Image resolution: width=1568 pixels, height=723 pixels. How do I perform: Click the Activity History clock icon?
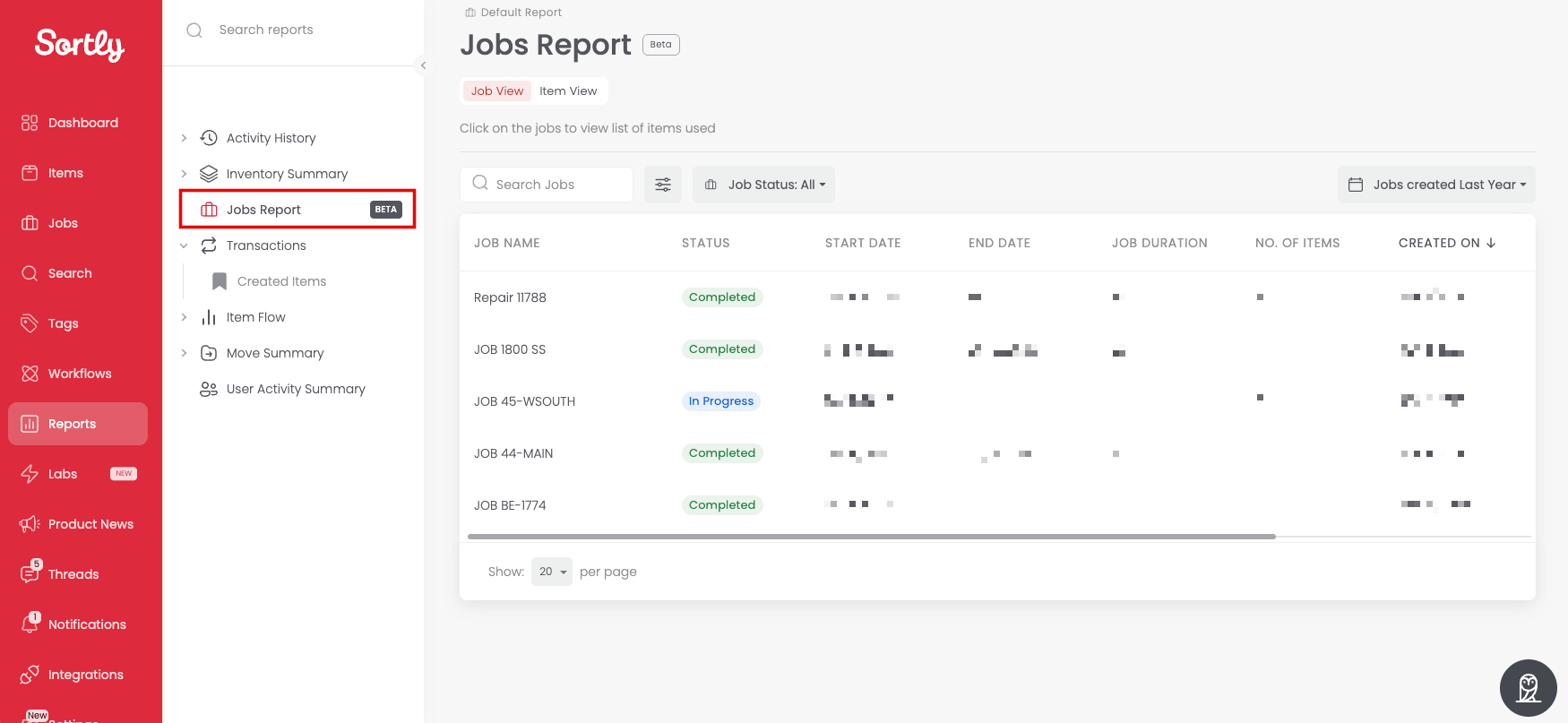(x=209, y=138)
